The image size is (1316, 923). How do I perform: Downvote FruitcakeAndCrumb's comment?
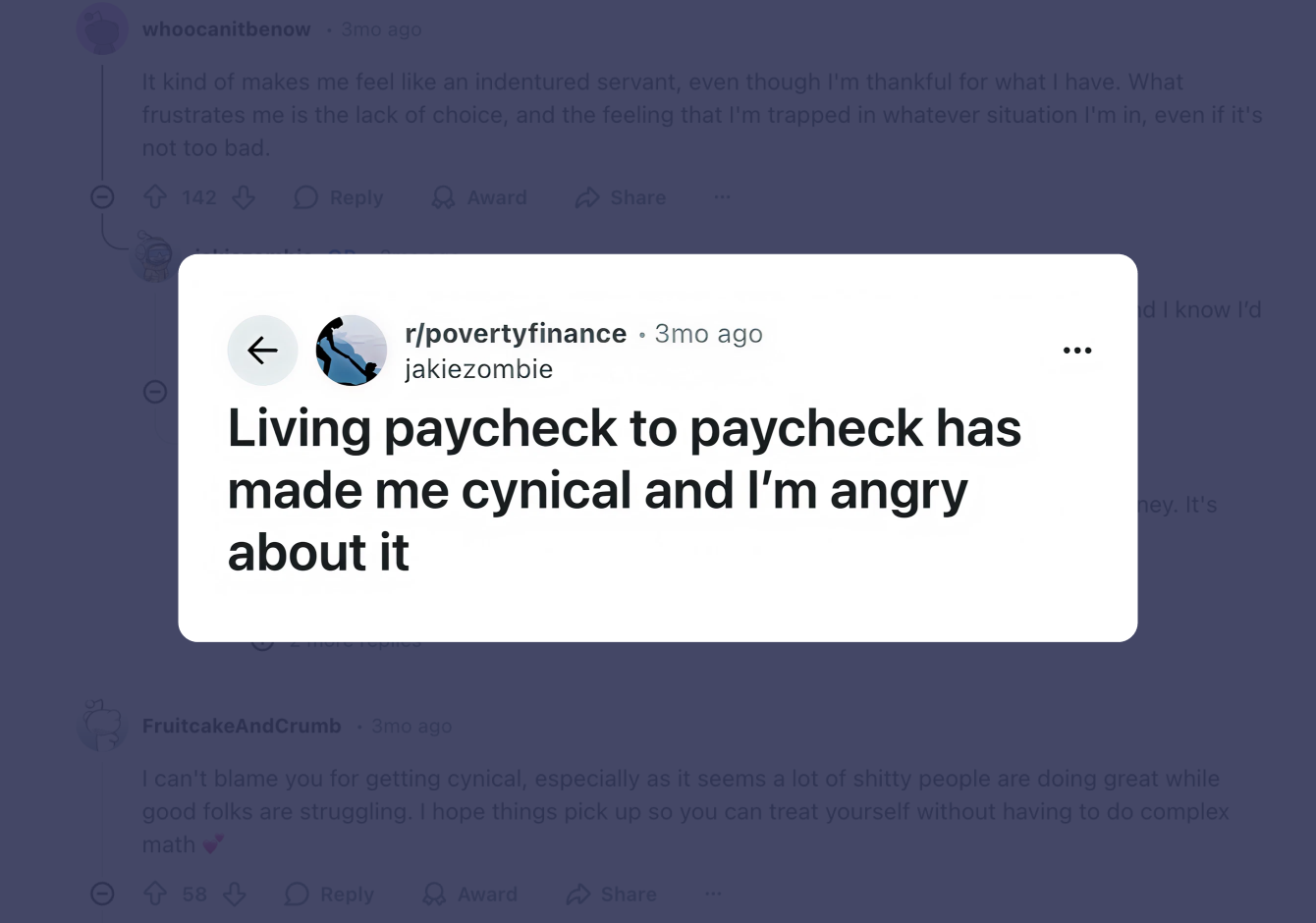click(x=234, y=894)
